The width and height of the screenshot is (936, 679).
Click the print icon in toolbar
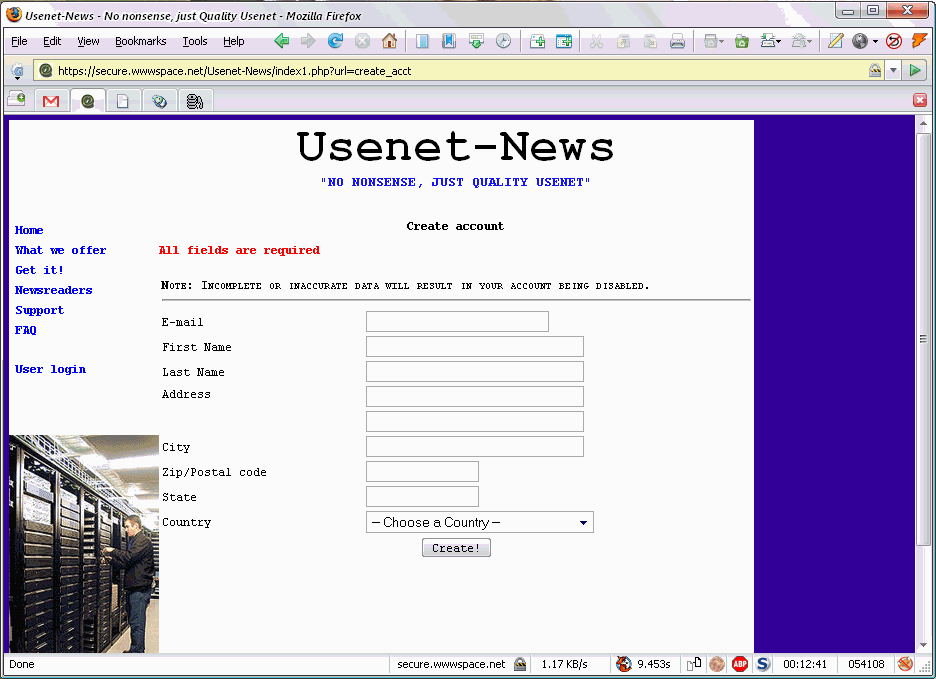(677, 41)
